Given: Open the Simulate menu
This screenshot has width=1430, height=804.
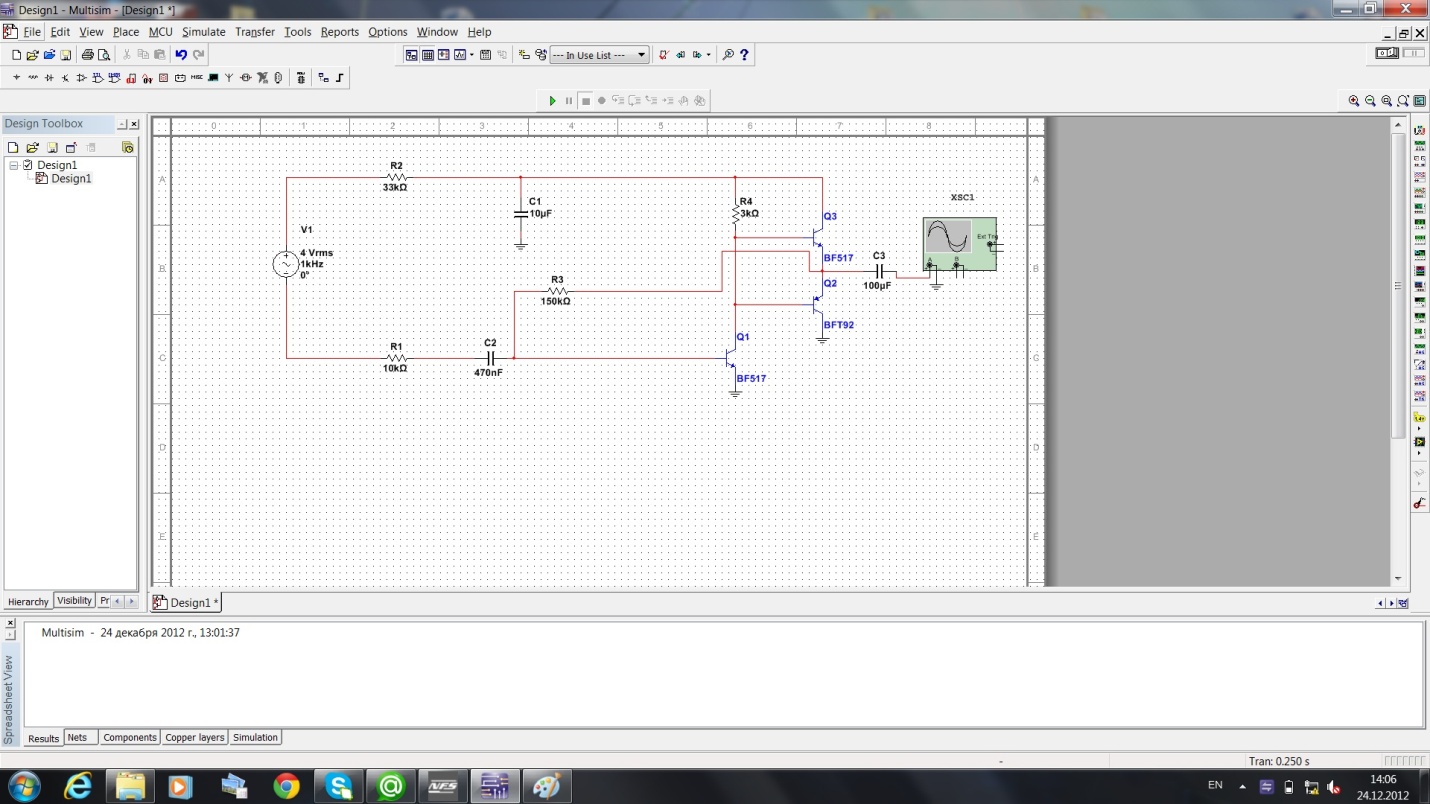Looking at the screenshot, I should tap(203, 32).
